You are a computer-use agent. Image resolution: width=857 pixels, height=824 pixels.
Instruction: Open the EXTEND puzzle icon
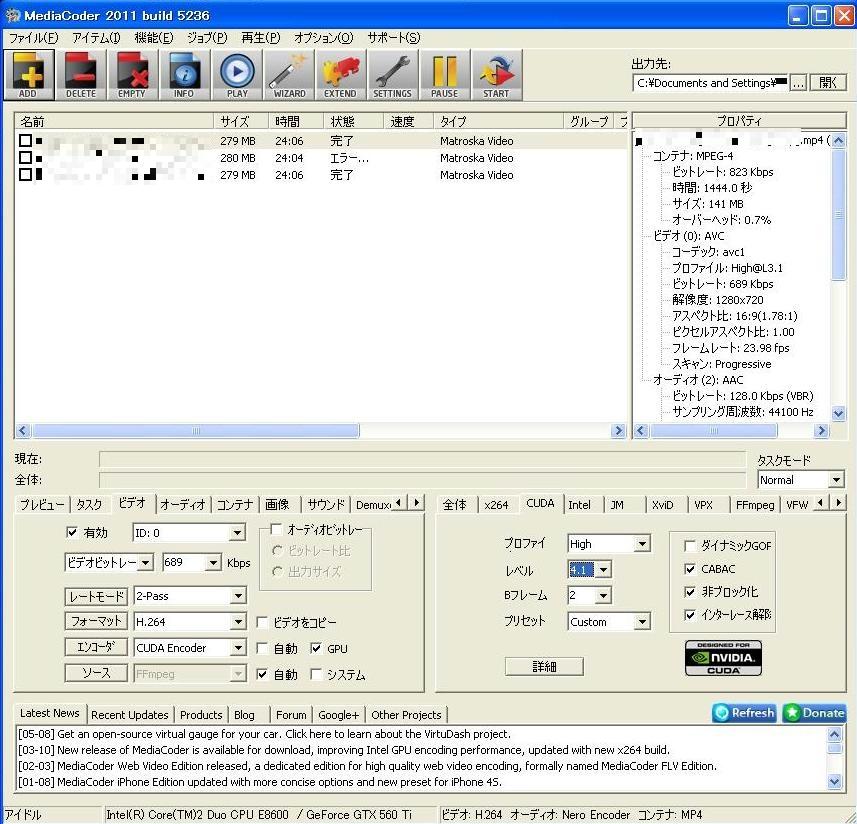click(x=340, y=75)
